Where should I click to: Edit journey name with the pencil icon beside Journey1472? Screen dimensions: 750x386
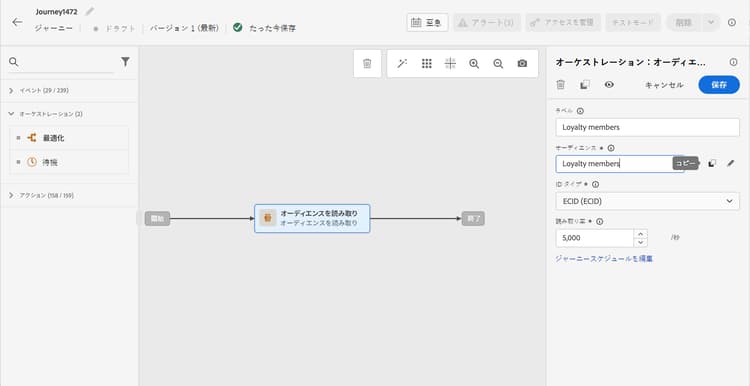(89, 11)
